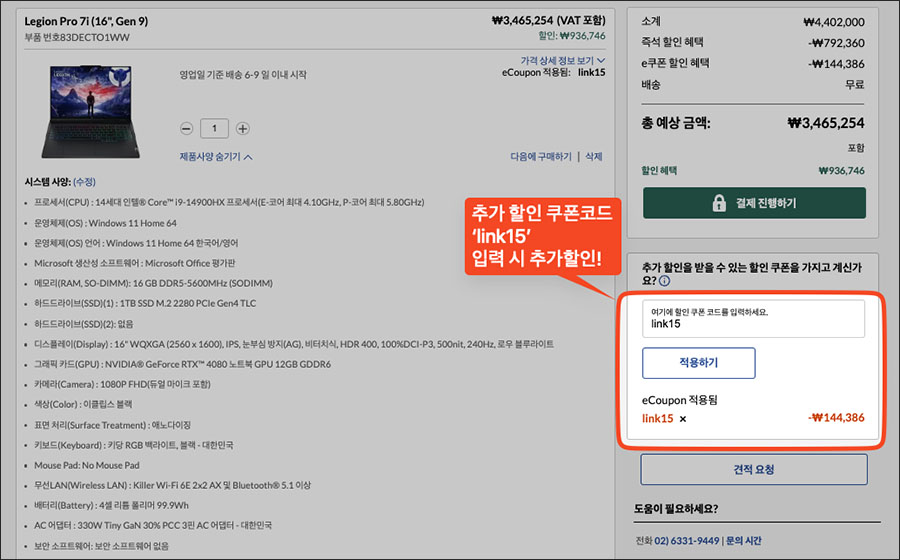Click the Legion Pro 7i (16", Gen 9) title
Screen dimensions: 900x560
pyautogui.click(x=86, y=21)
